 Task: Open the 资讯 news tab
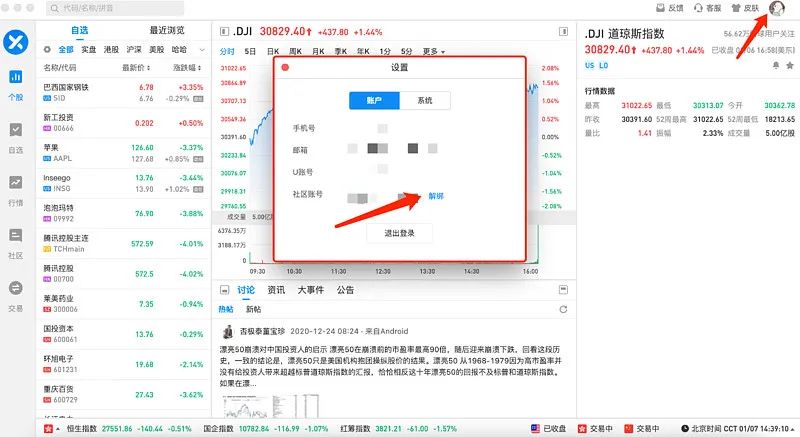click(276, 290)
